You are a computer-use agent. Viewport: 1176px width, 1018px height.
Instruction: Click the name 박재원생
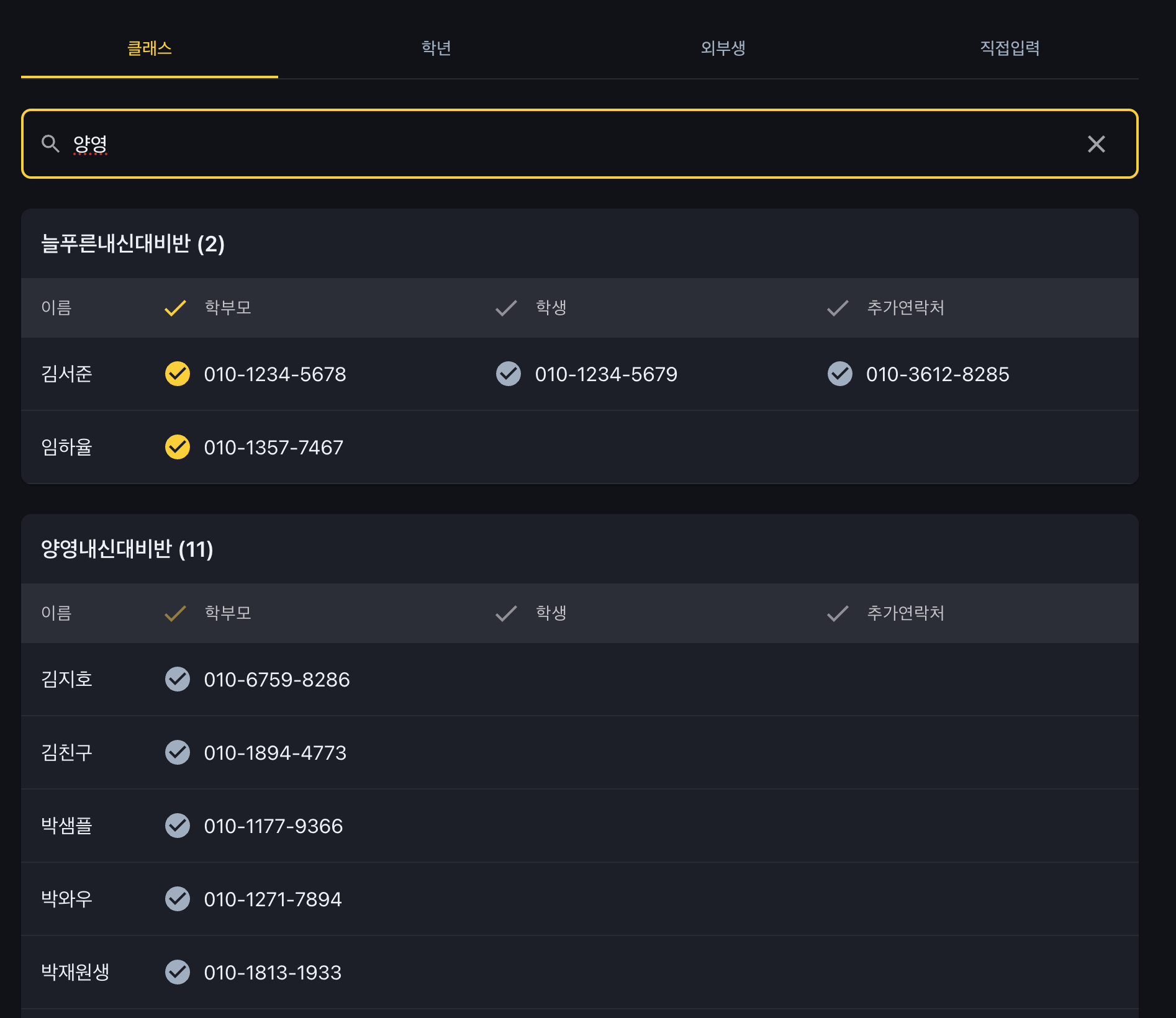point(75,972)
